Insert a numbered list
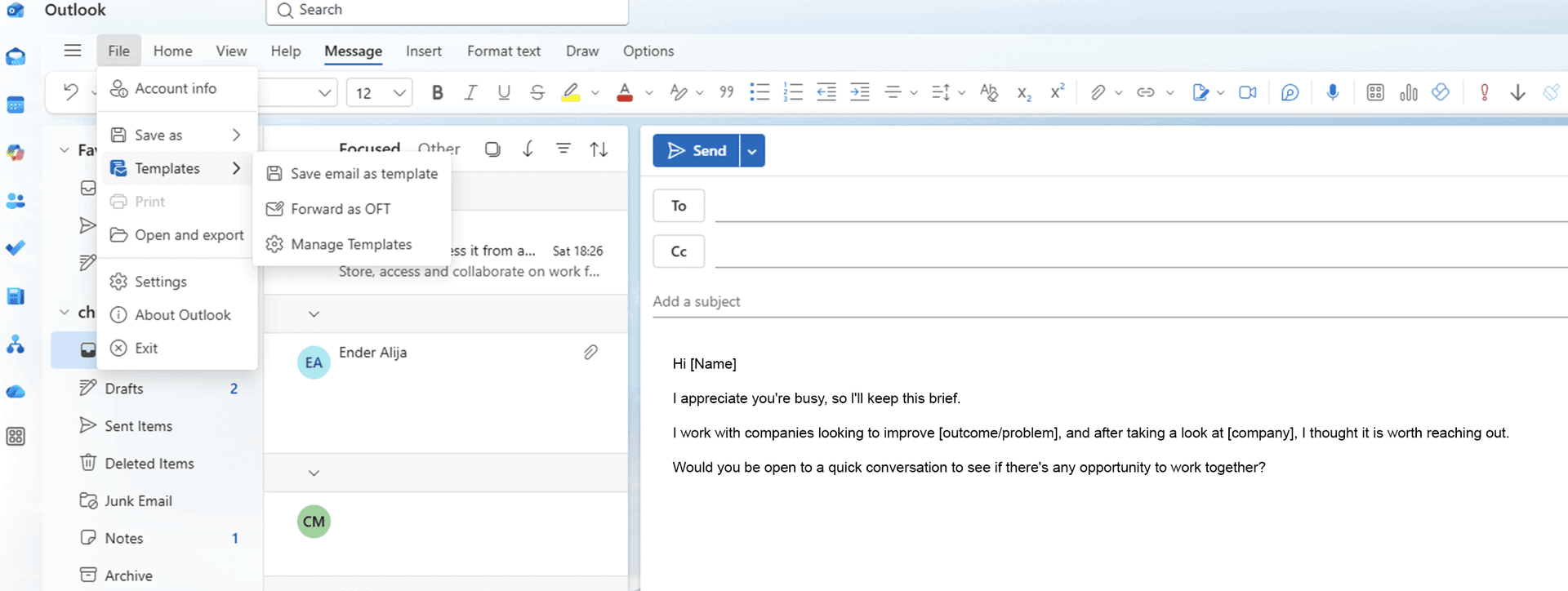Image resolution: width=1568 pixels, height=591 pixels. 793,92
